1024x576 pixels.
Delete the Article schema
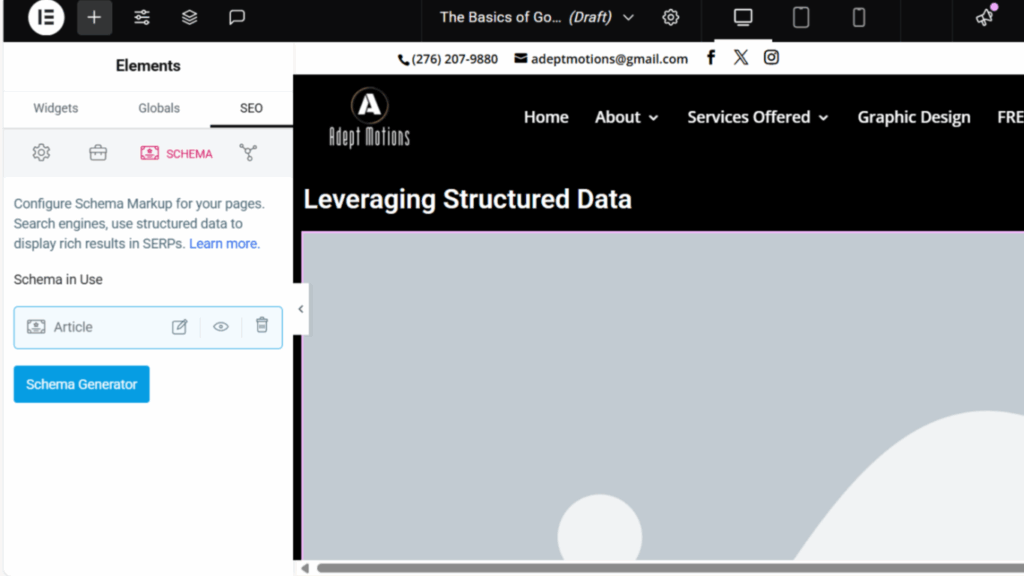click(x=262, y=326)
